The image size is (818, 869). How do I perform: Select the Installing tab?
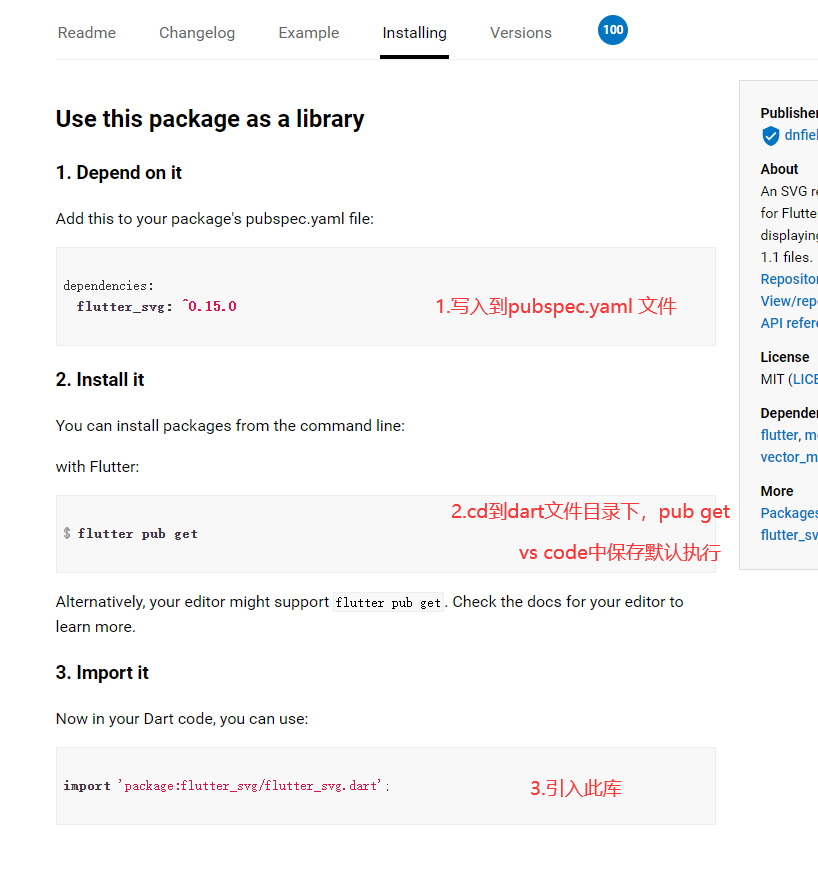[414, 33]
